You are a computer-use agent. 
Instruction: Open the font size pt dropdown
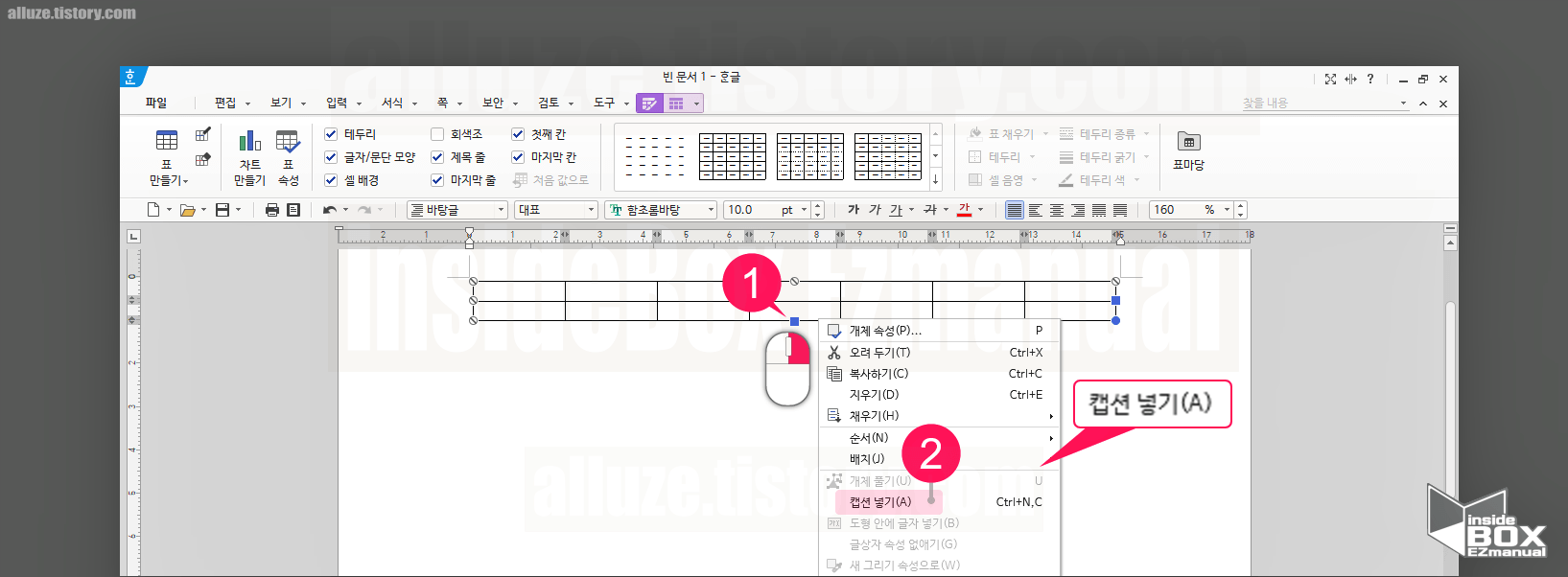(x=804, y=210)
